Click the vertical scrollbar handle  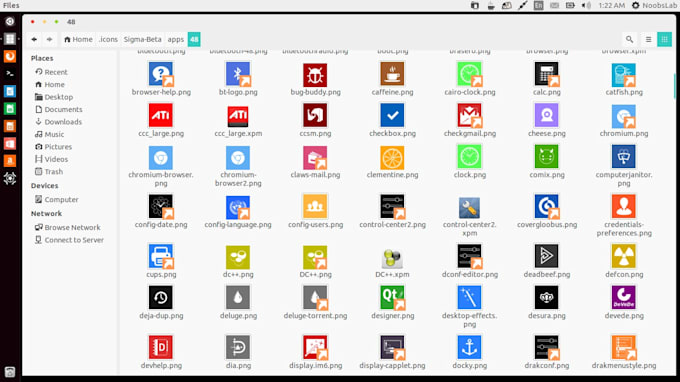click(x=675, y=86)
